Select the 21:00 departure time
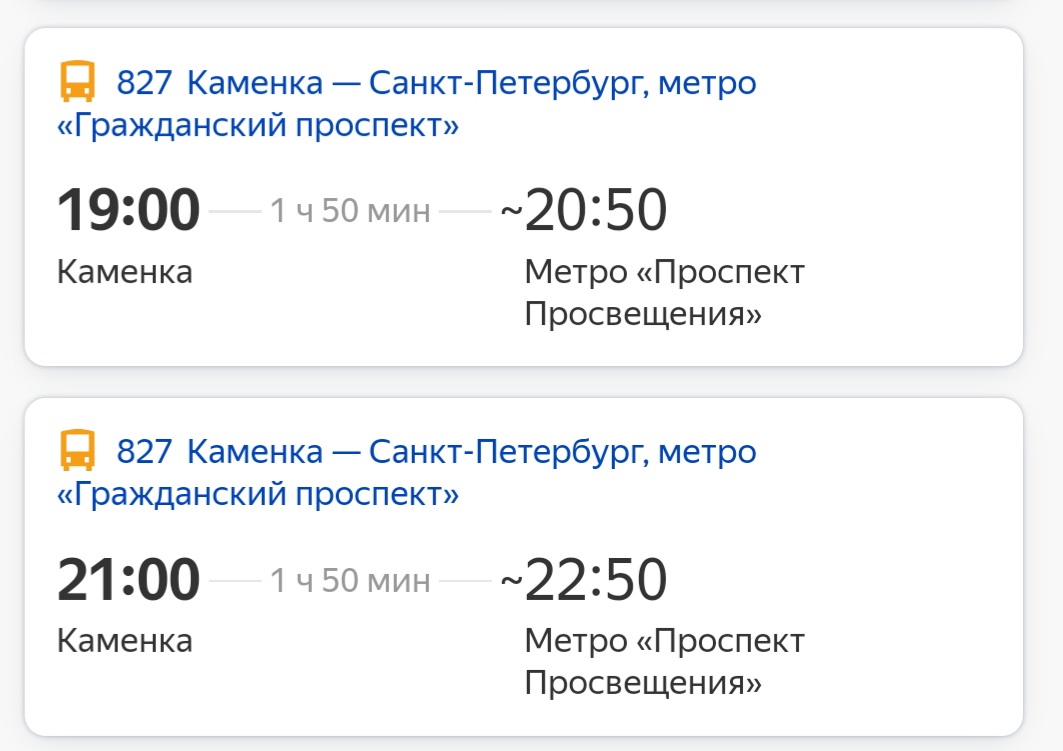Viewport: 1063px width, 751px height. click(129, 580)
